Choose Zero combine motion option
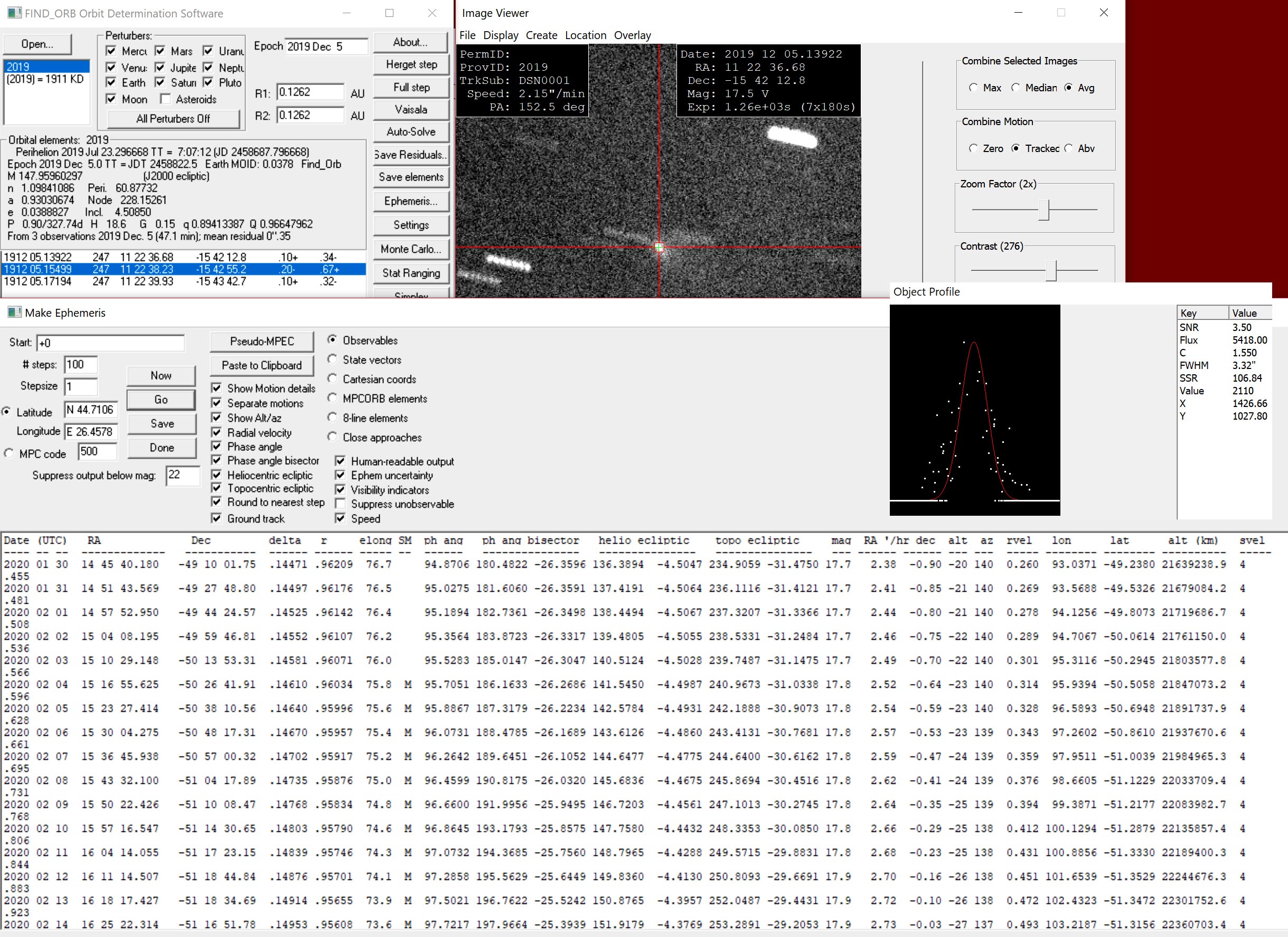Viewport: 1288px width, 937px height. 973,148
